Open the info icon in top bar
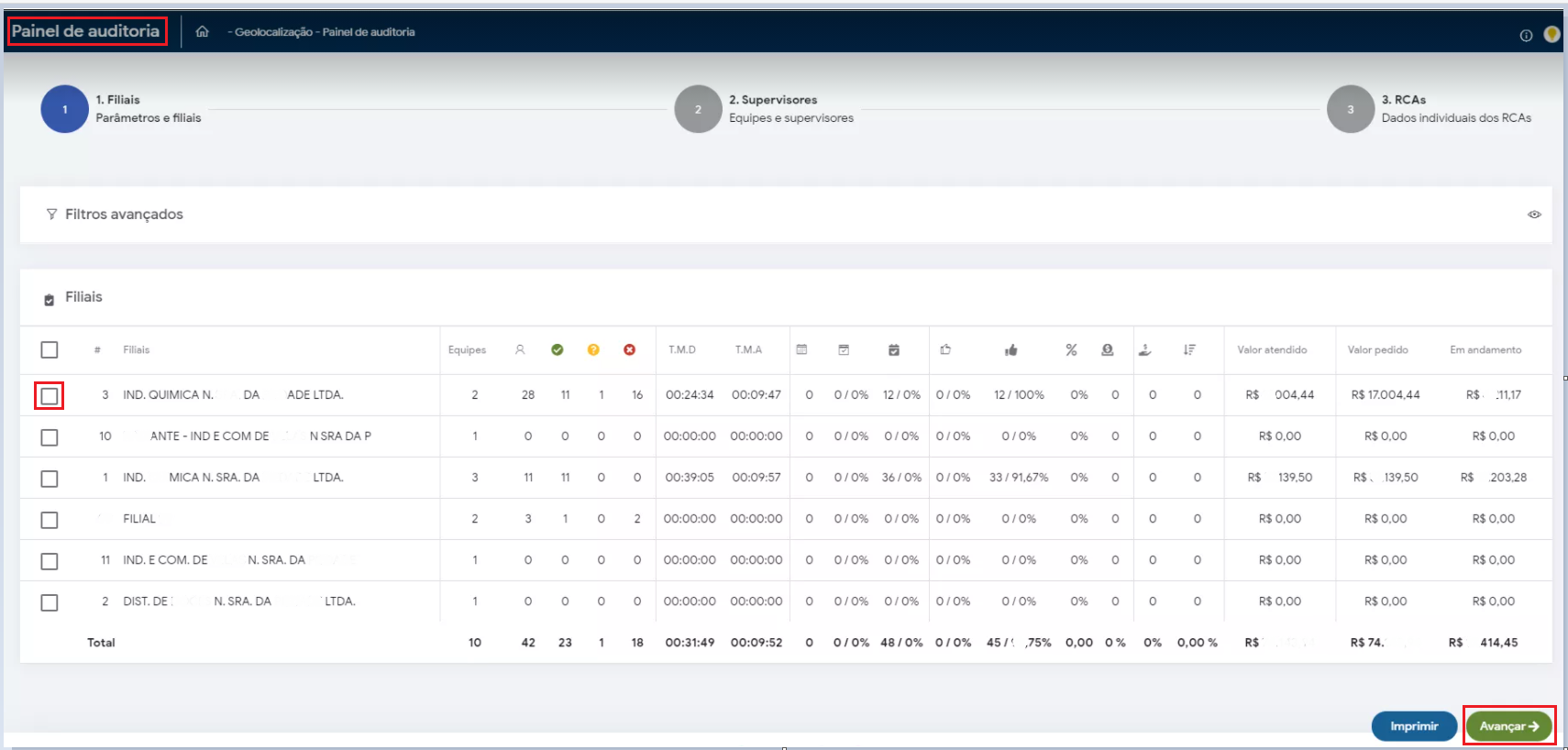This screenshot has height=750, width=1568. pos(1526,36)
